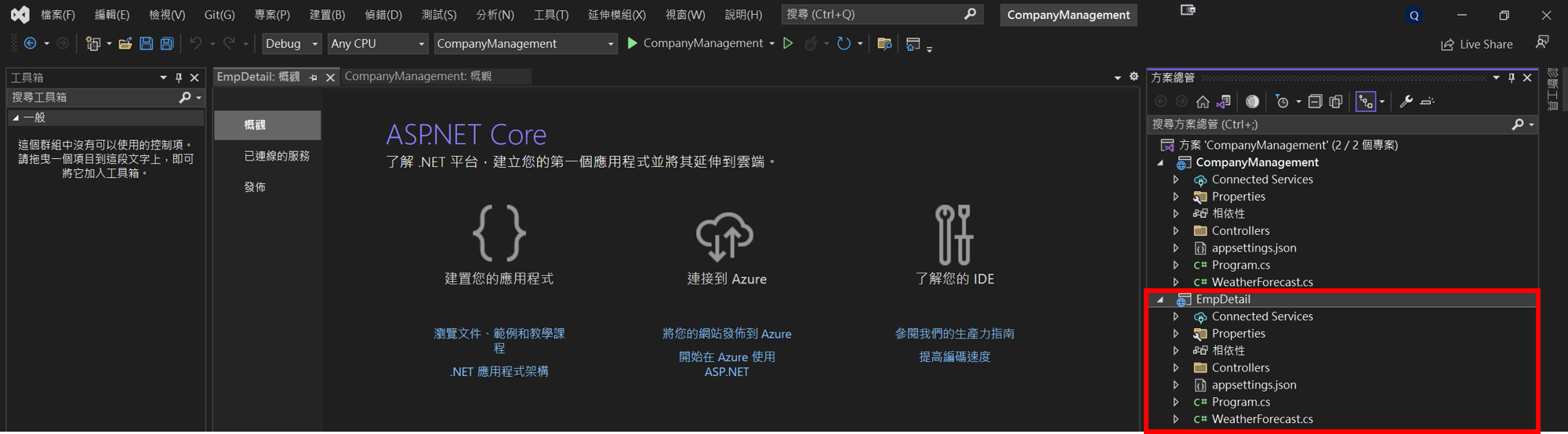Image resolution: width=1568 pixels, height=434 pixels.
Task: Select appsettings.json under CompanyManagement
Action: pos(1254,248)
